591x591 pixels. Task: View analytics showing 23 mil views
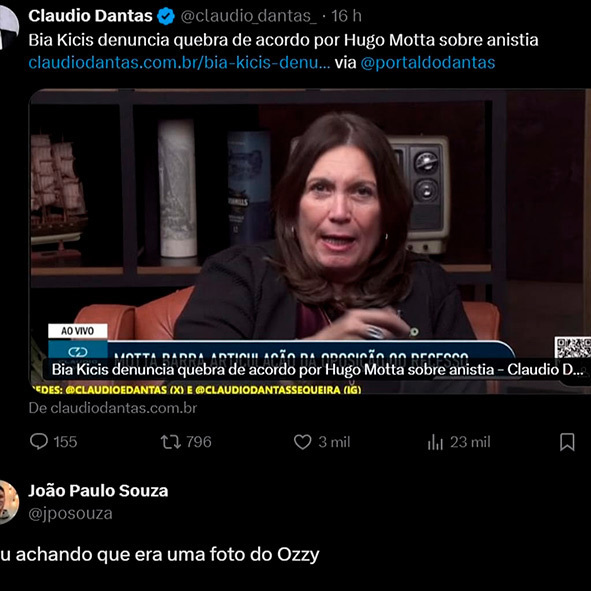pyautogui.click(x=435, y=442)
